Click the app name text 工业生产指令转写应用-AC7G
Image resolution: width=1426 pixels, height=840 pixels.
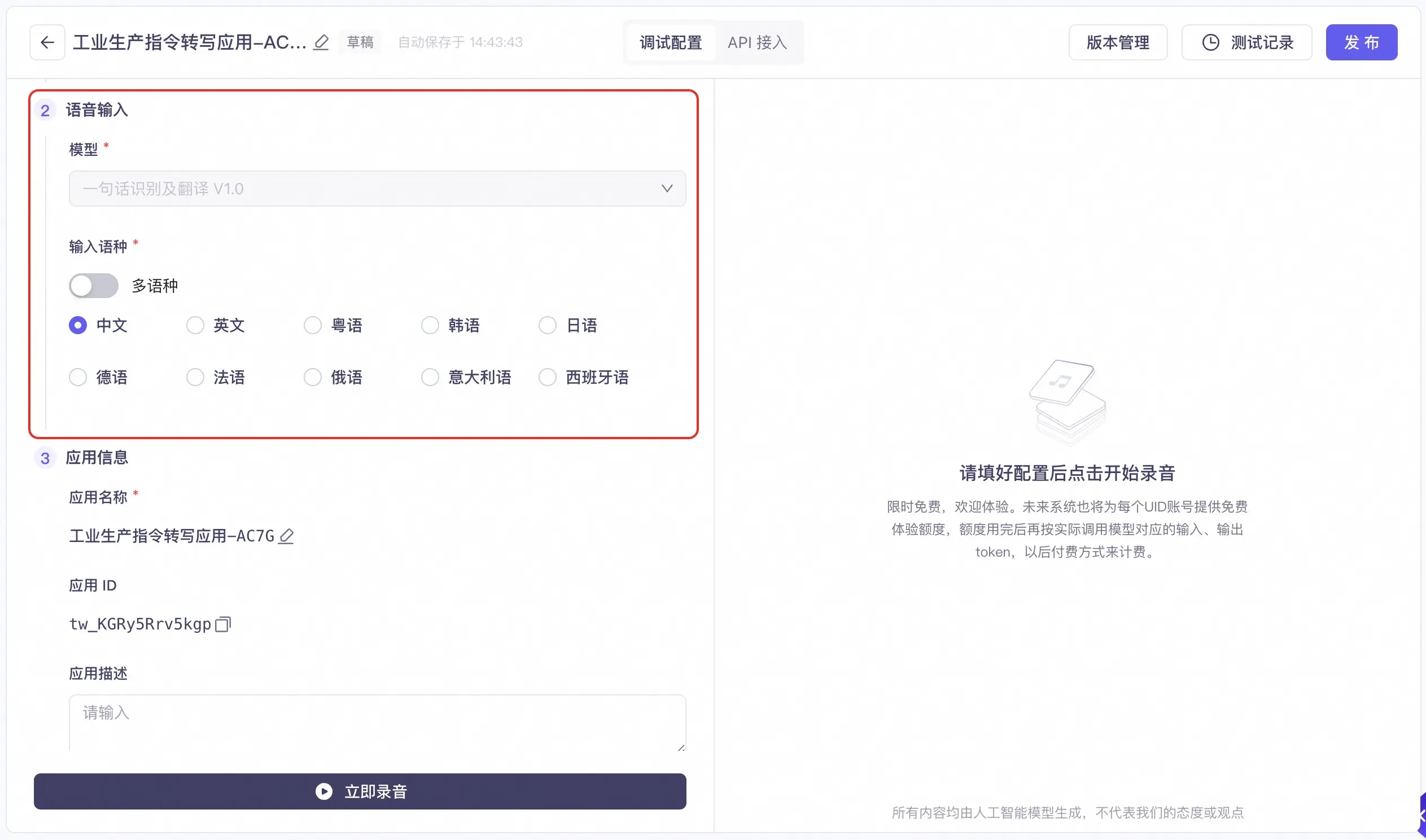point(172,536)
